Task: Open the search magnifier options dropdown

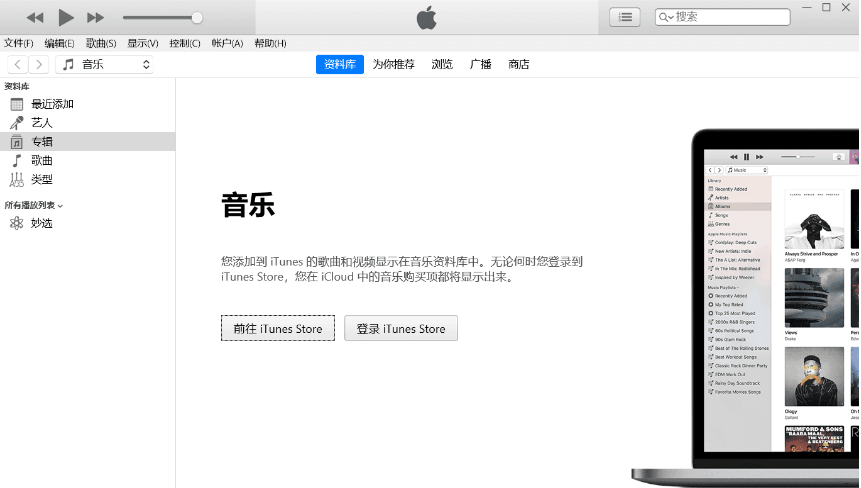Action: tap(666, 17)
